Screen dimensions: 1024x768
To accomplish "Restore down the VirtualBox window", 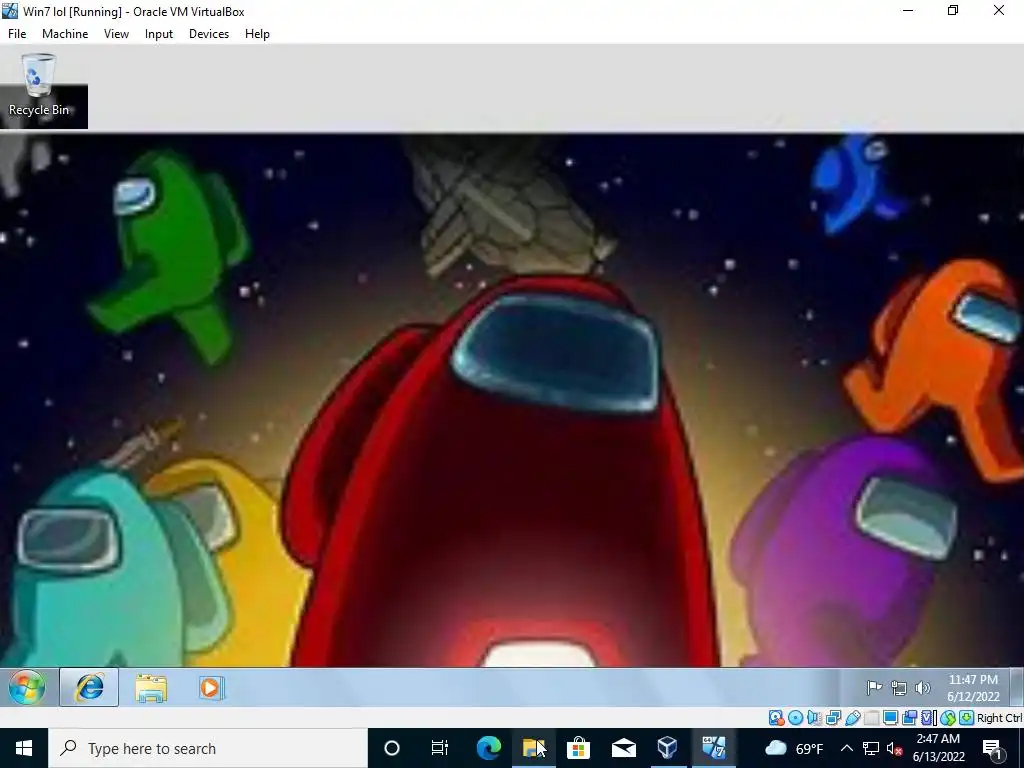I will coord(953,10).
